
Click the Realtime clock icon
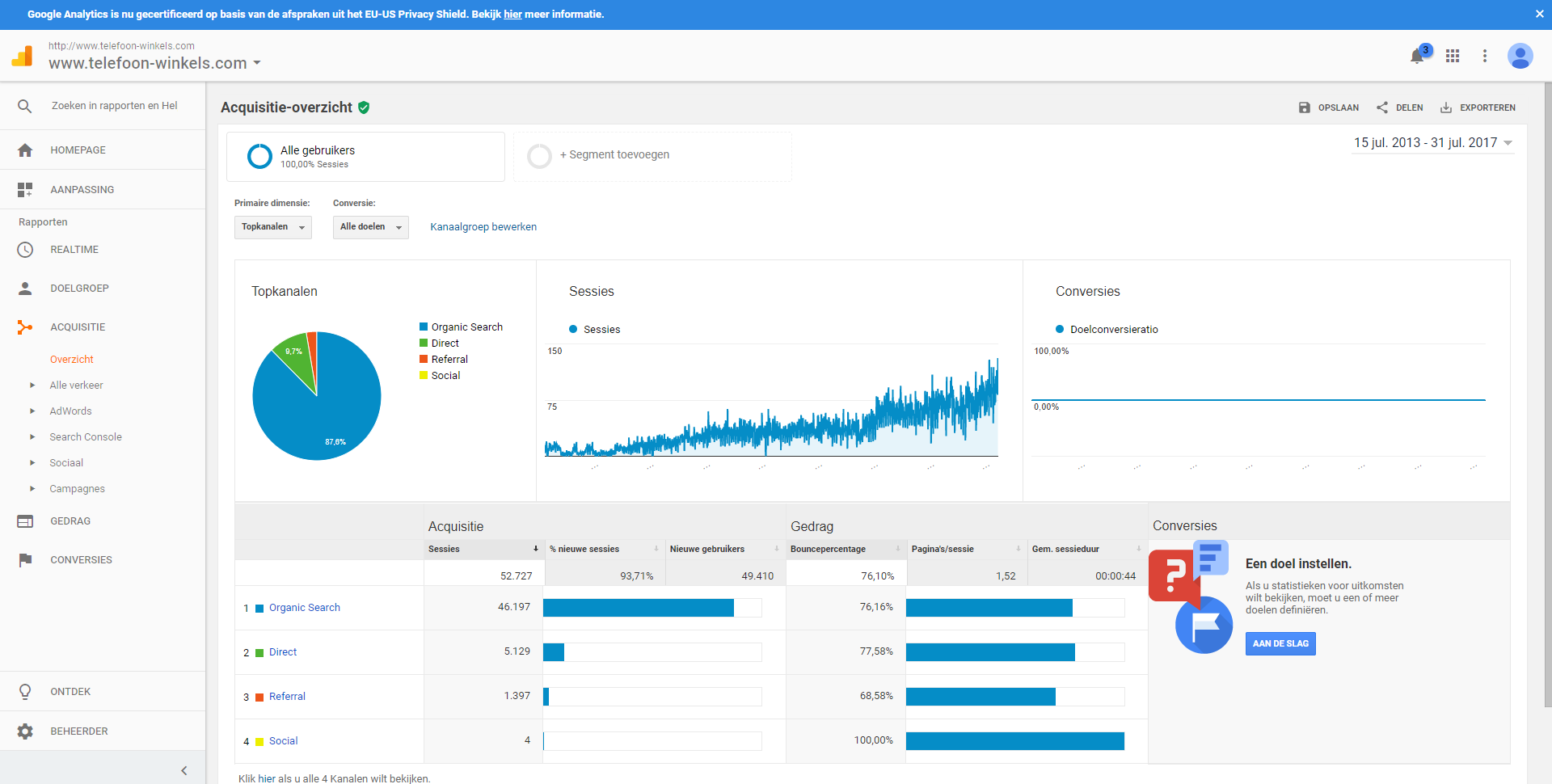pyautogui.click(x=25, y=250)
